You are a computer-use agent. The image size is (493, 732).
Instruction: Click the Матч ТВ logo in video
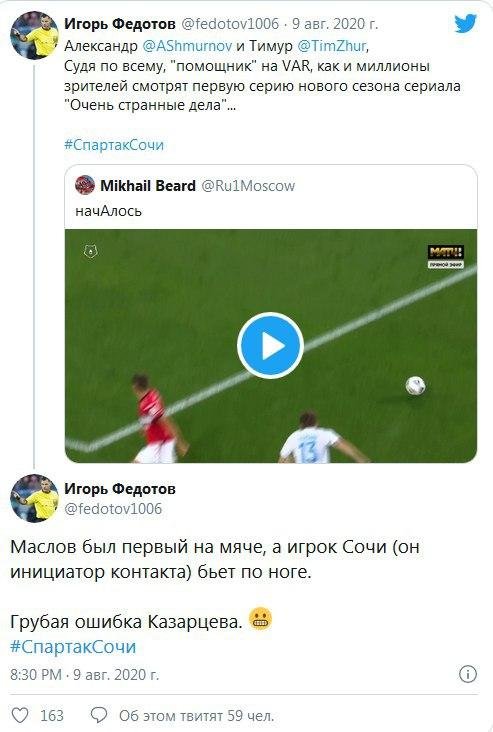[446, 257]
